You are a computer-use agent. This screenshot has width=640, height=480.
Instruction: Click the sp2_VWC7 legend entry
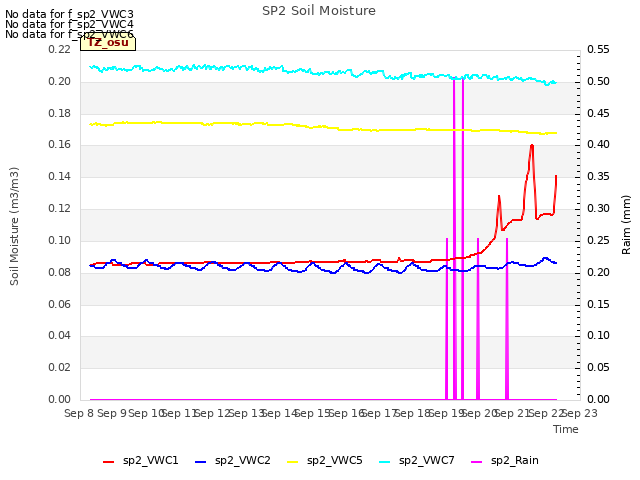pyautogui.click(x=417, y=461)
